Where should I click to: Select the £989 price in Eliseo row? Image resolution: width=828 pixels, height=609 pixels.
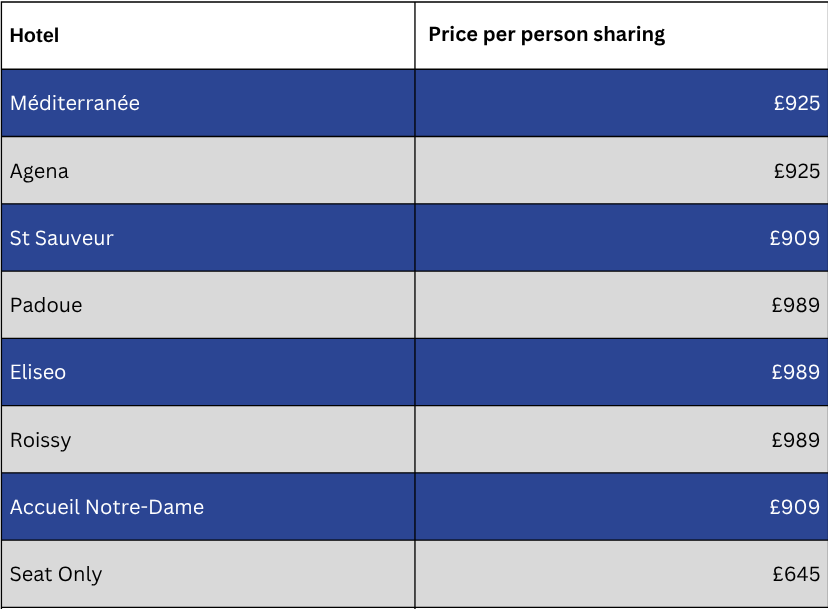pyautogui.click(x=795, y=372)
